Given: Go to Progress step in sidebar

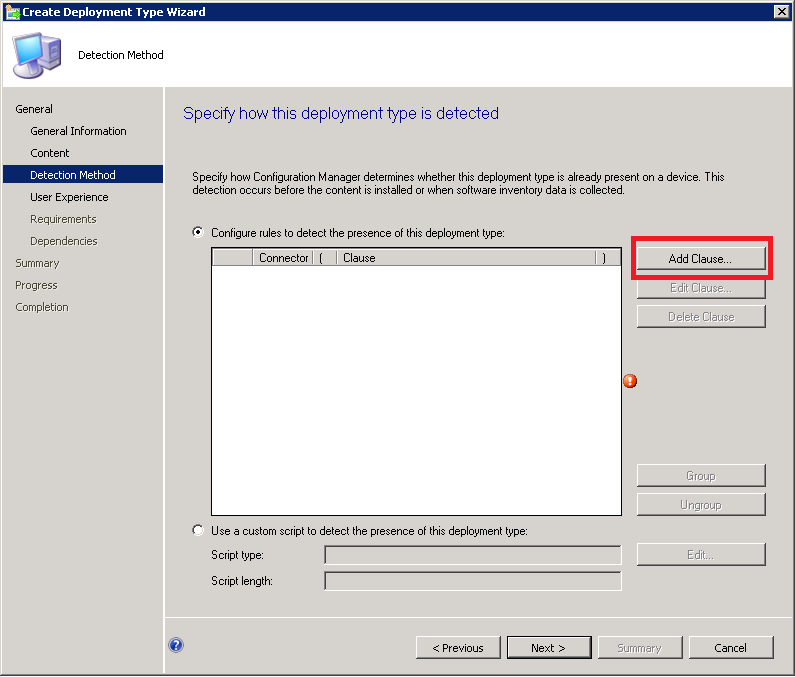Looking at the screenshot, I should (36, 286).
